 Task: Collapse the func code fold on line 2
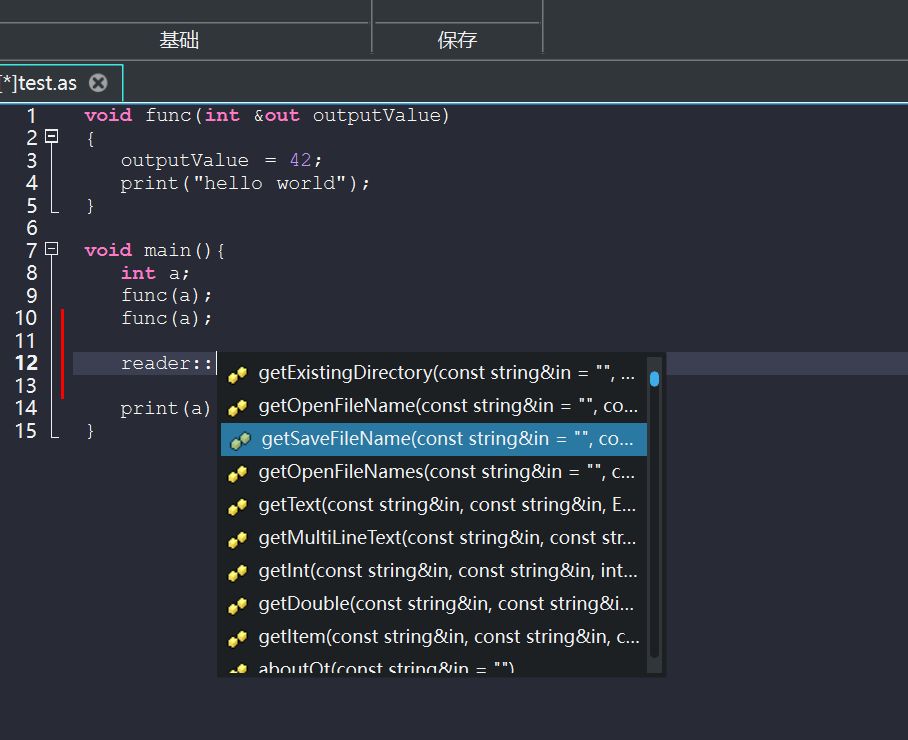click(x=52, y=137)
